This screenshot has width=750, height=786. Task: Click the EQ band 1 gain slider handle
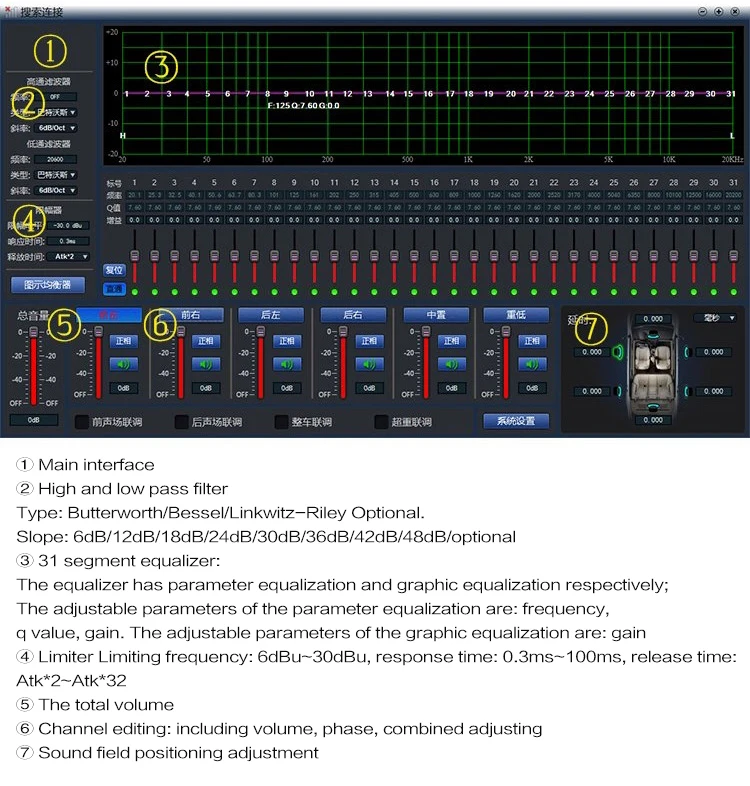(x=135, y=256)
